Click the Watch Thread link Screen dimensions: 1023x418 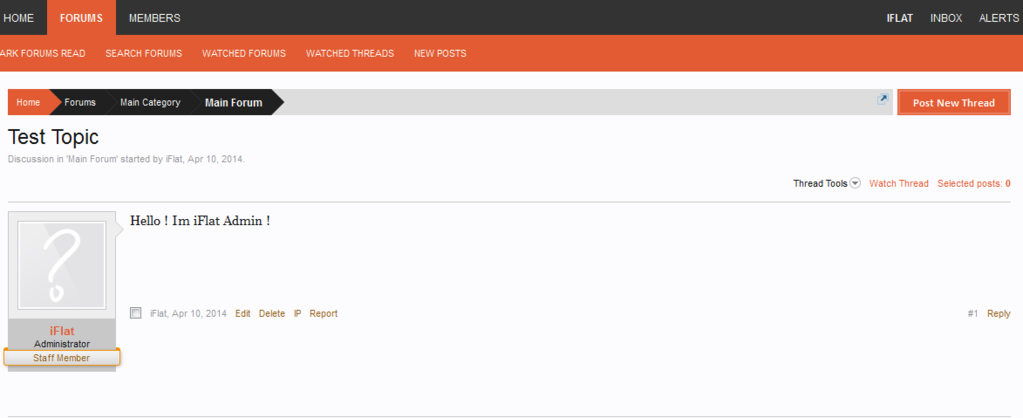pyautogui.click(x=898, y=184)
